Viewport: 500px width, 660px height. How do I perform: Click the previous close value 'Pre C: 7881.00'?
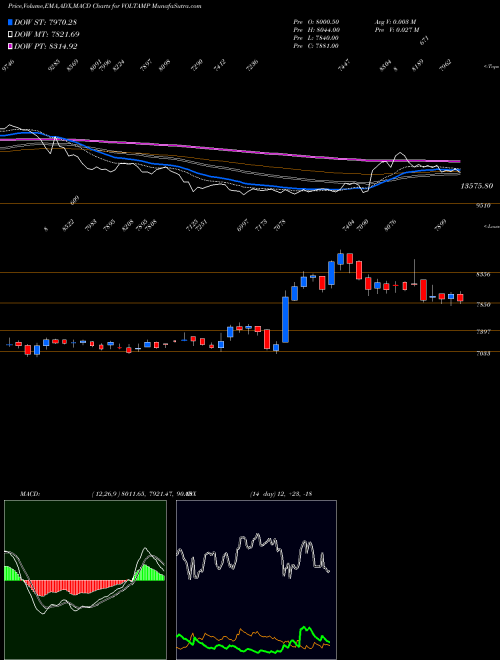316,46
